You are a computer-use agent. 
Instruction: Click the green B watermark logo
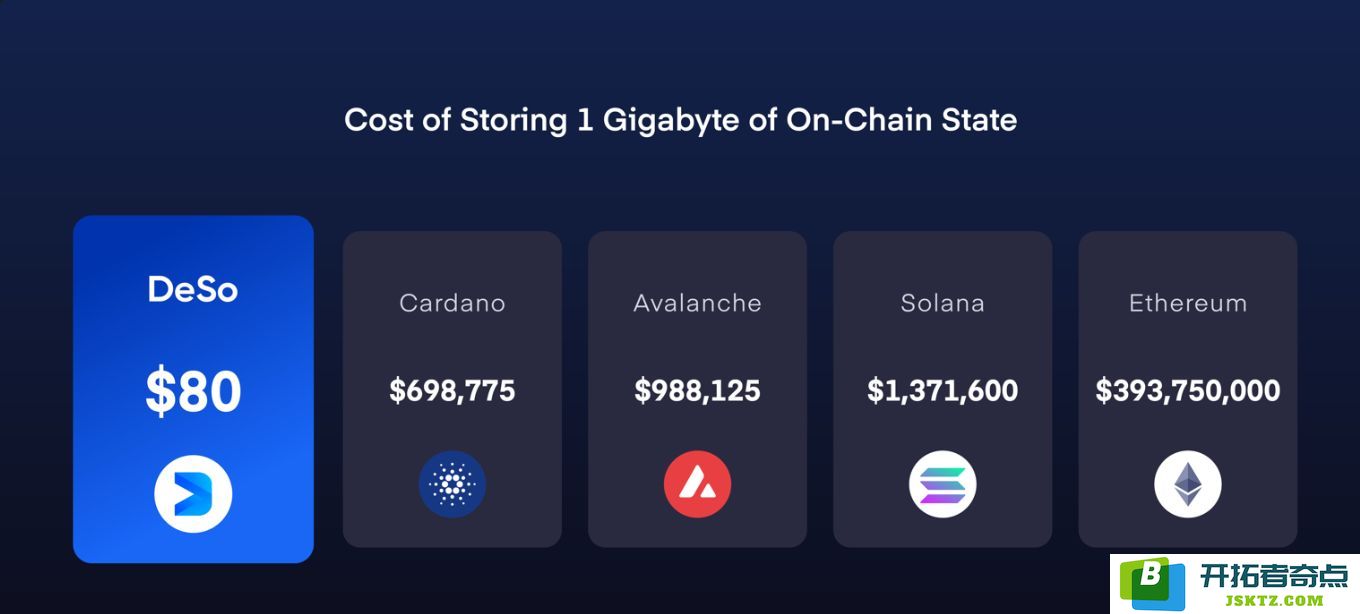coord(1151,582)
